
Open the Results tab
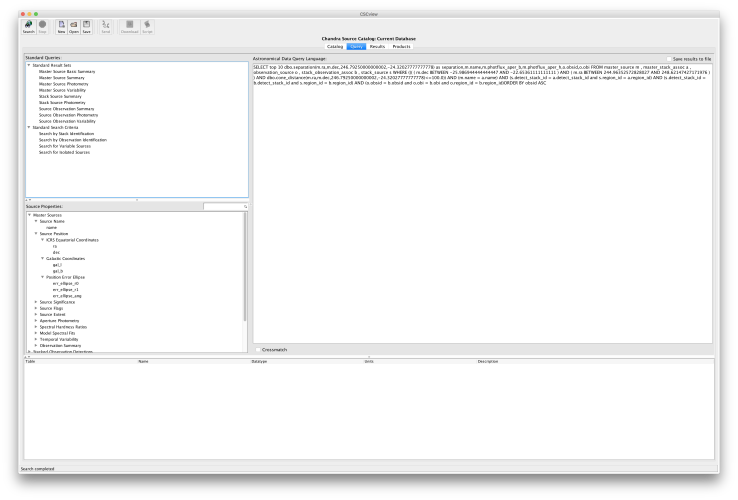[x=377, y=46]
